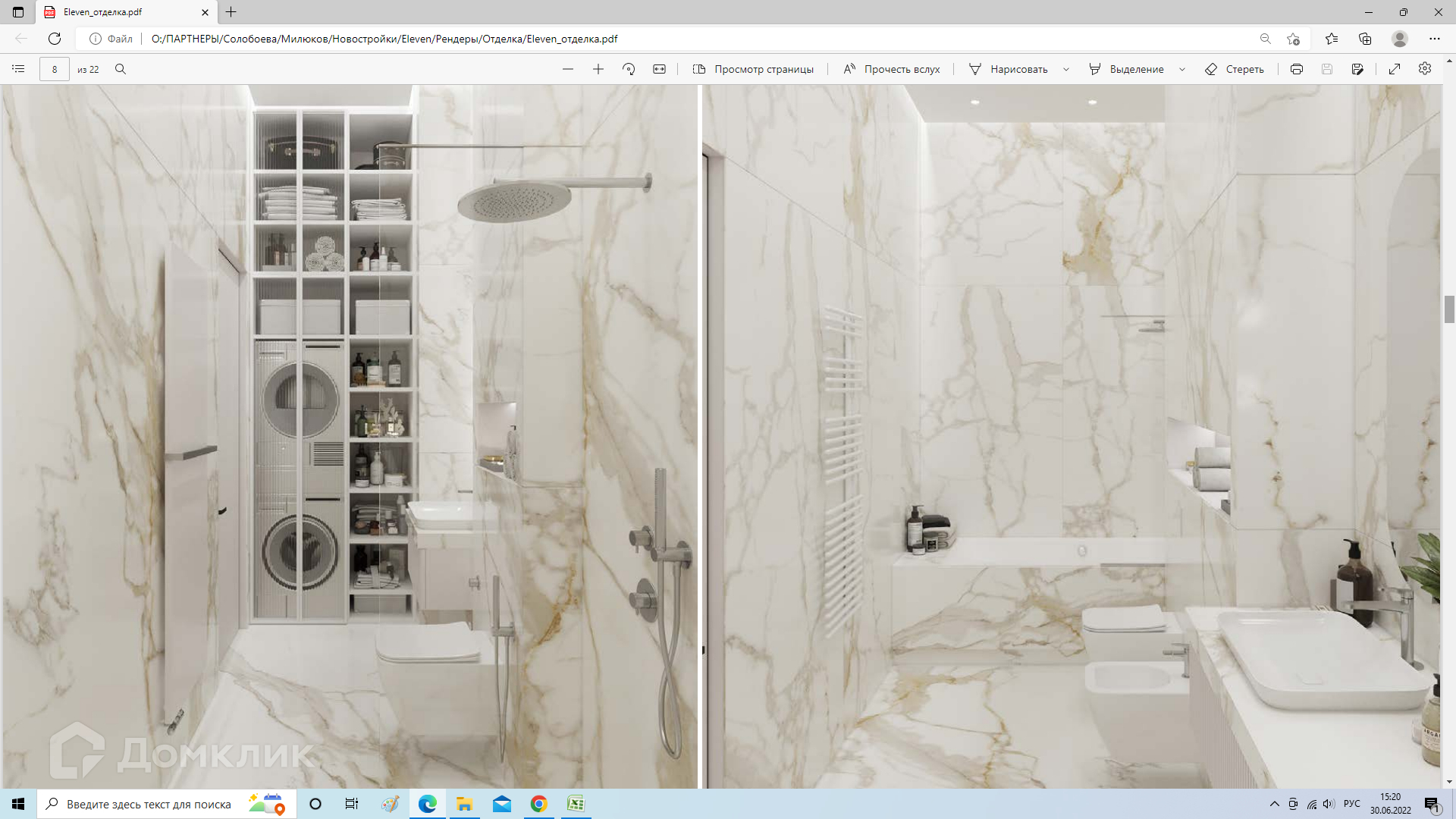This screenshot has width=1456, height=819.
Task: Enter full screen mode
Action: coord(1395,69)
